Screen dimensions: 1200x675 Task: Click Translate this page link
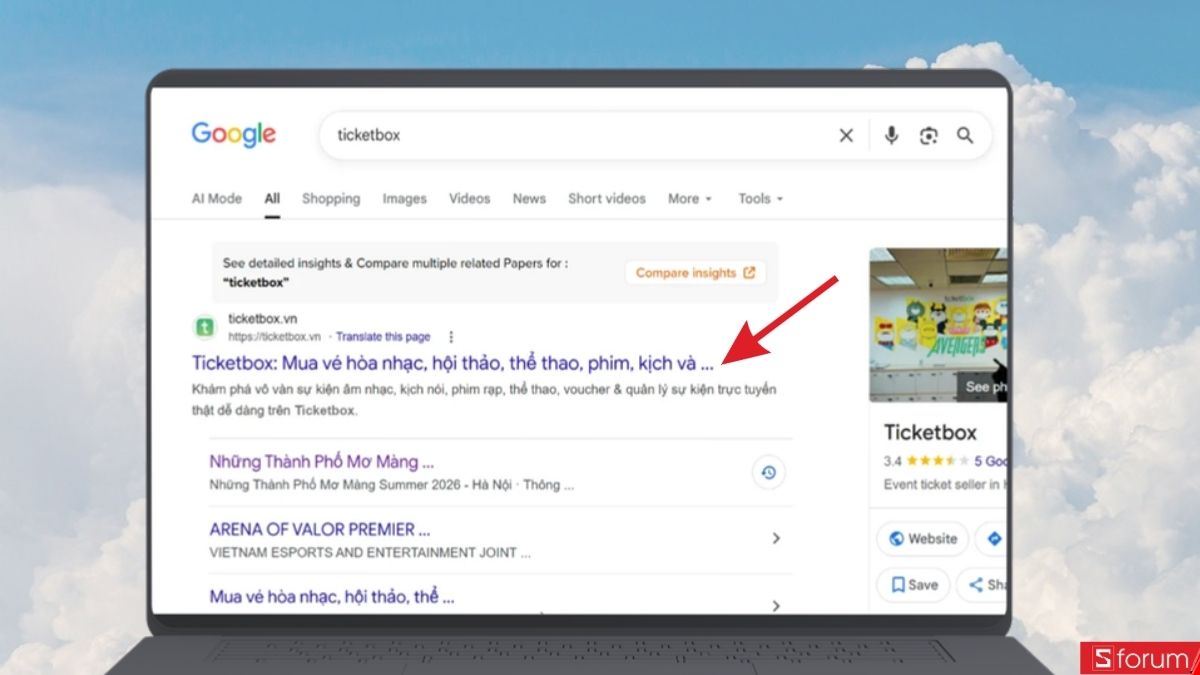[383, 337]
